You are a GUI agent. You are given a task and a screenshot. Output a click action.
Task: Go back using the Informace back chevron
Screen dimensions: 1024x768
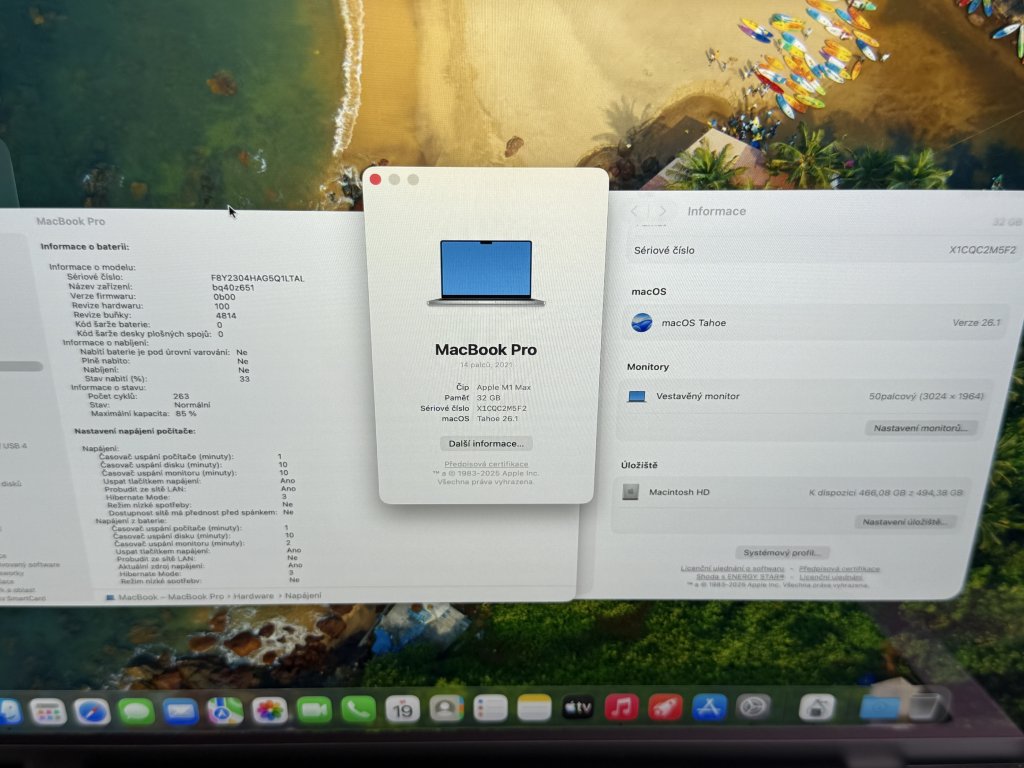636,211
